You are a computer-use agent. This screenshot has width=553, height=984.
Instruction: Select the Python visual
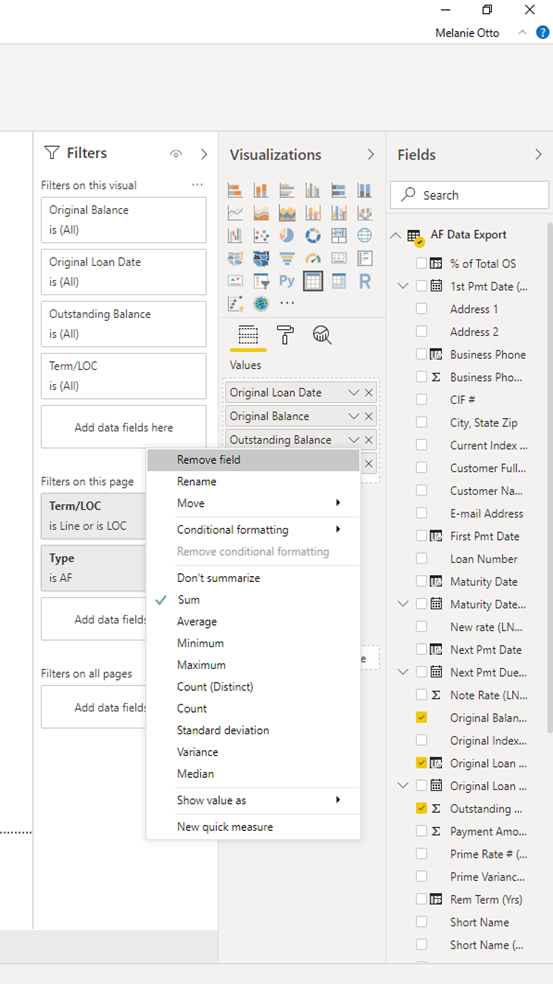point(287,281)
